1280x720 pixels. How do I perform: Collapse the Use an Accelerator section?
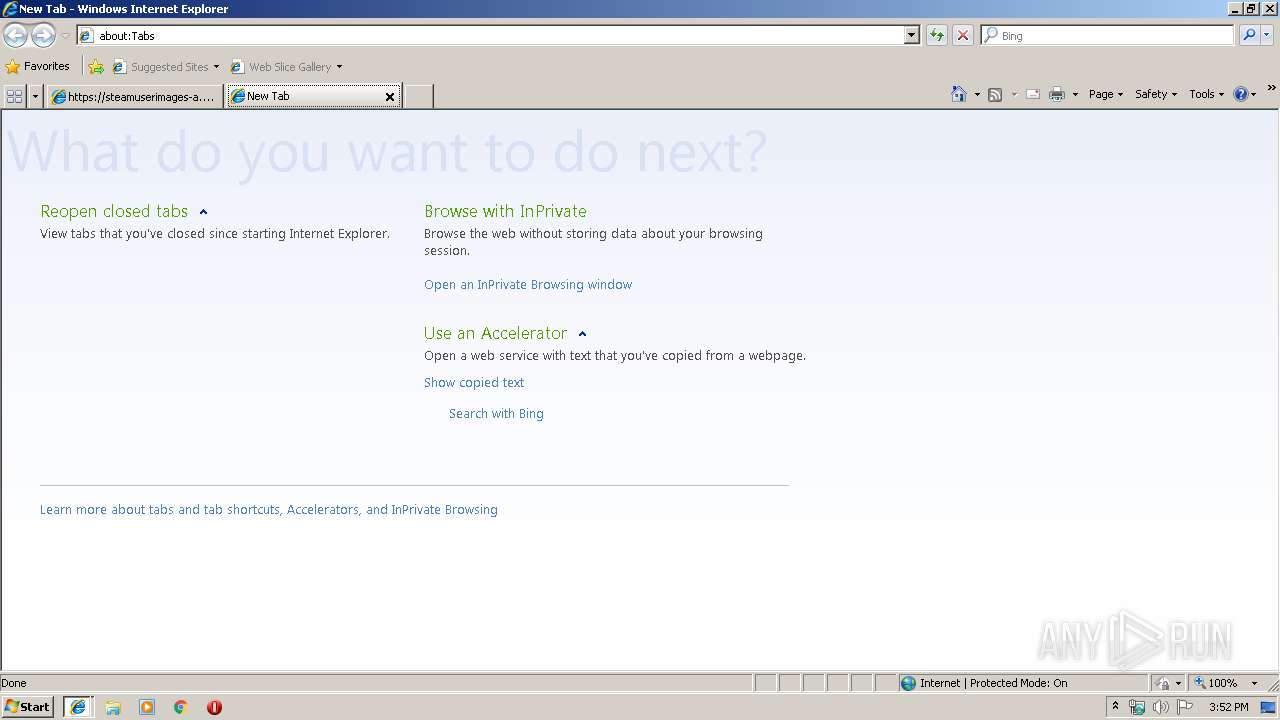(x=582, y=334)
